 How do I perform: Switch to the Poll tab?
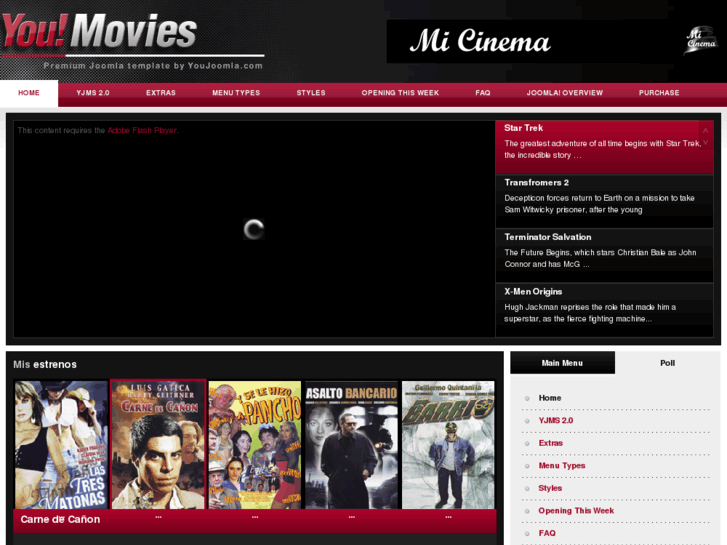pyautogui.click(x=667, y=363)
